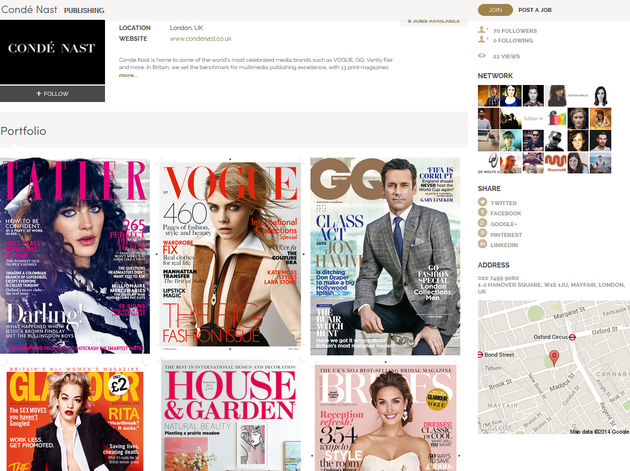Image resolution: width=630 pixels, height=471 pixels.
Task: Open the GQ magazine cover
Action: (385, 256)
